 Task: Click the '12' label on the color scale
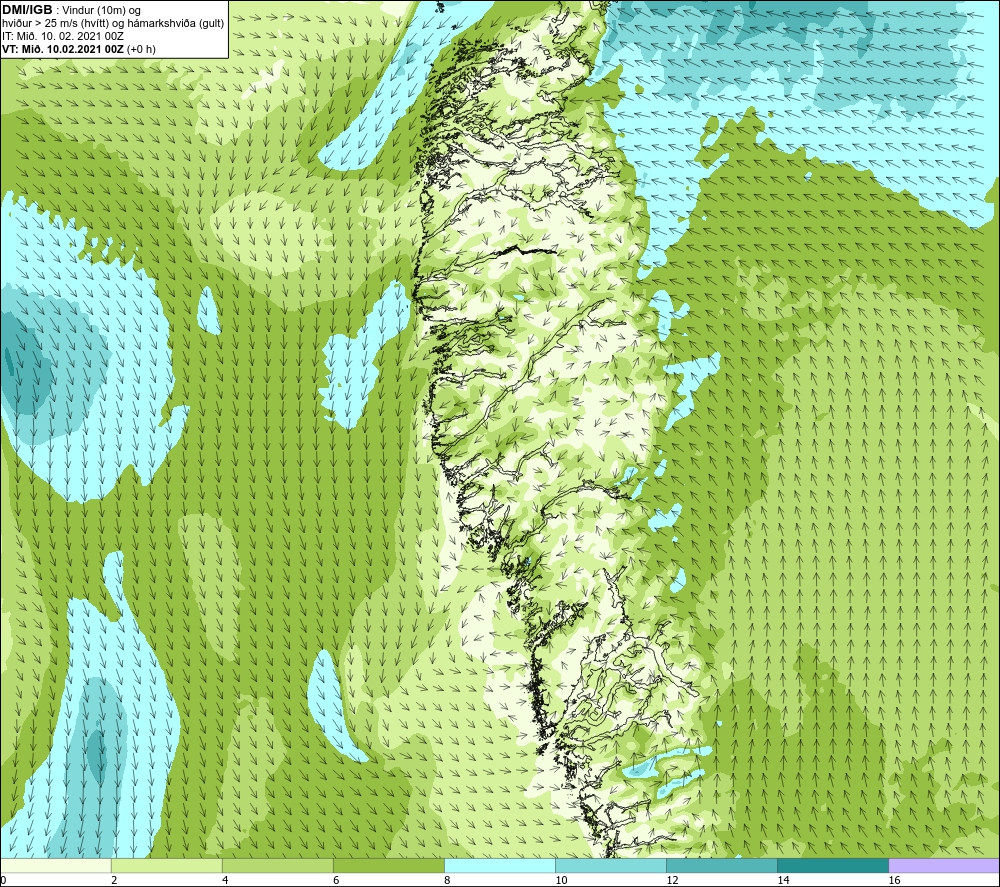pos(673,880)
